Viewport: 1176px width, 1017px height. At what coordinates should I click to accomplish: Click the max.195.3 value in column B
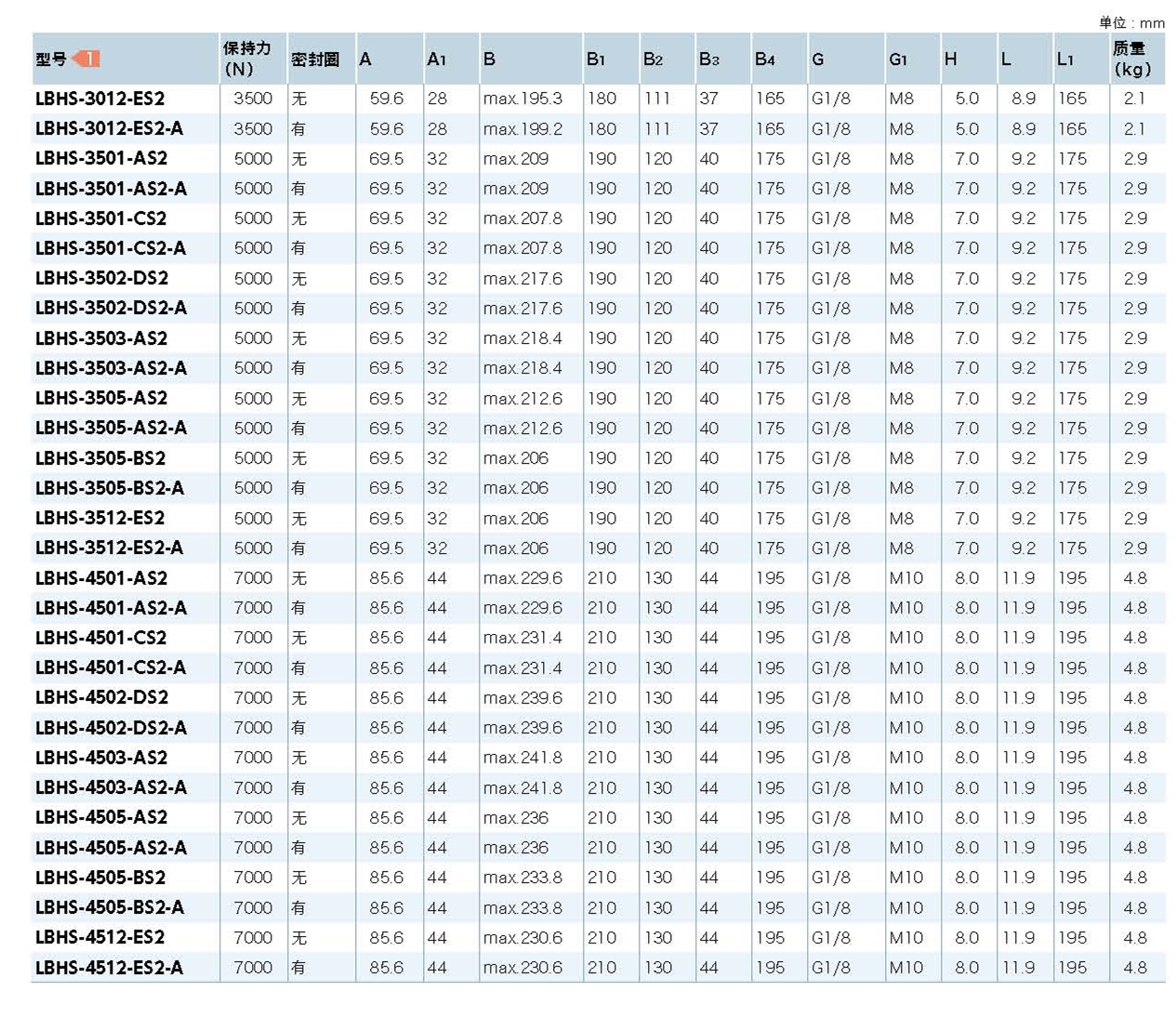pyautogui.click(x=522, y=99)
